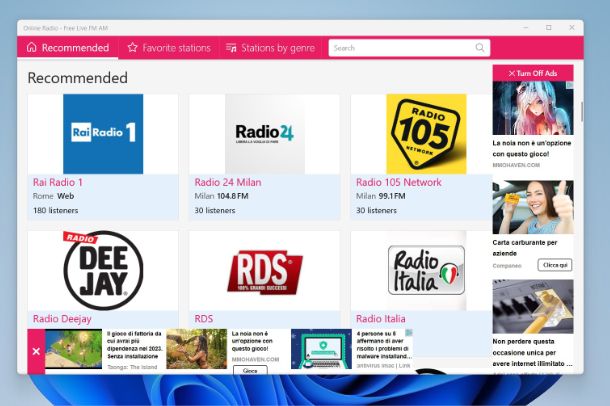This screenshot has height=406, width=610.
Task: Close the bottom ad banner with X
Action: click(36, 352)
